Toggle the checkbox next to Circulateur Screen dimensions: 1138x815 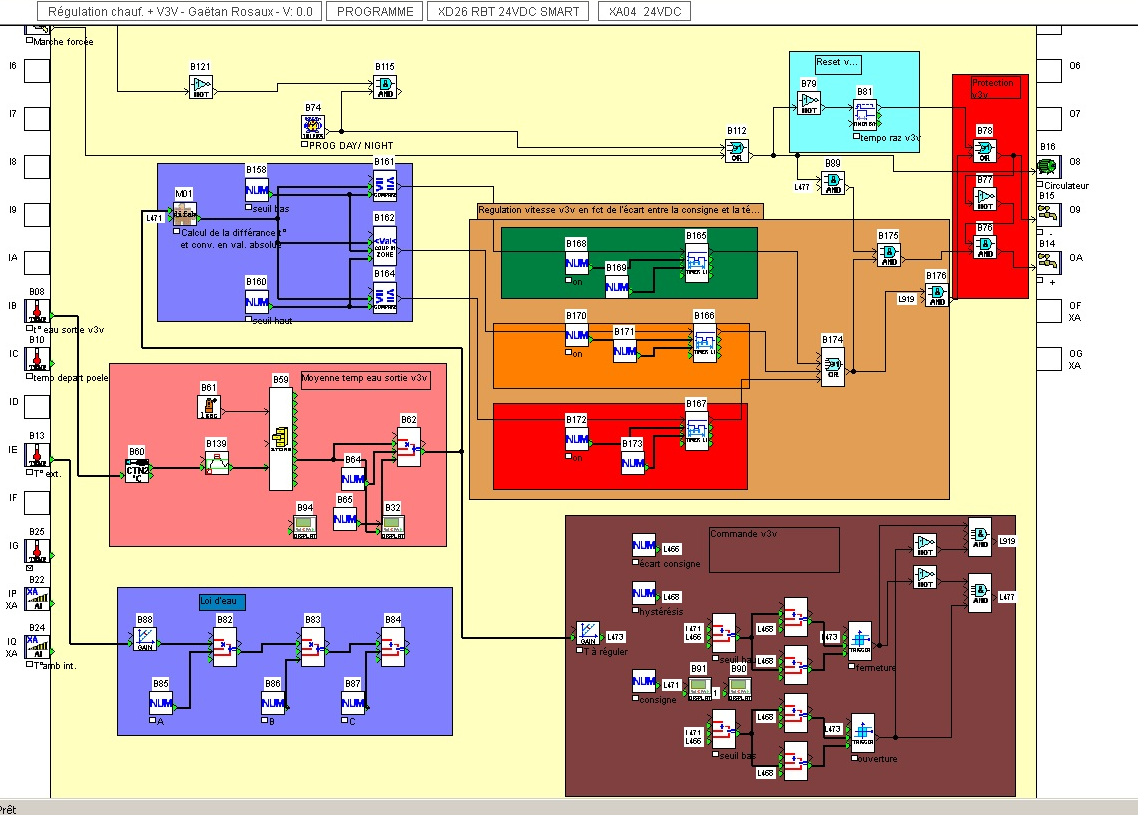click(1042, 186)
